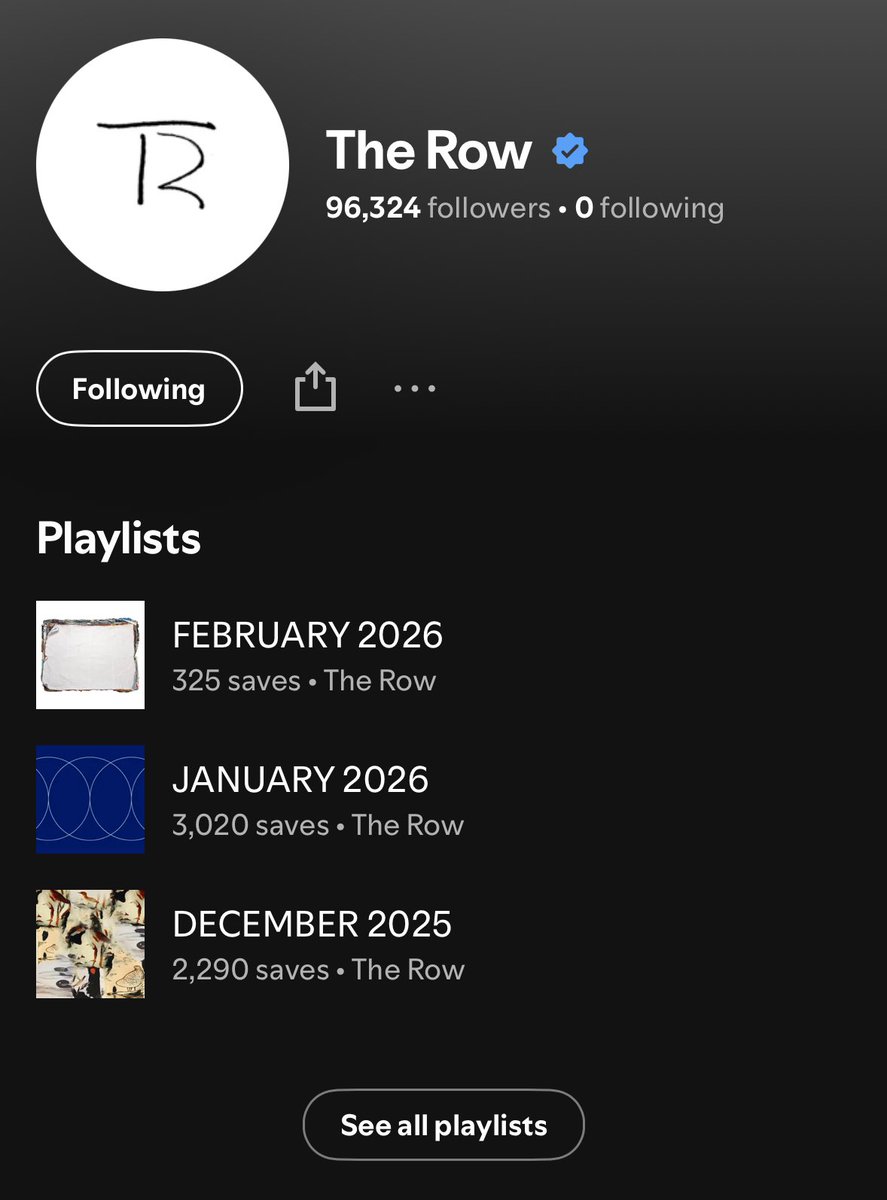Click the Playlists section heading
The image size is (887, 1200).
pos(119,538)
